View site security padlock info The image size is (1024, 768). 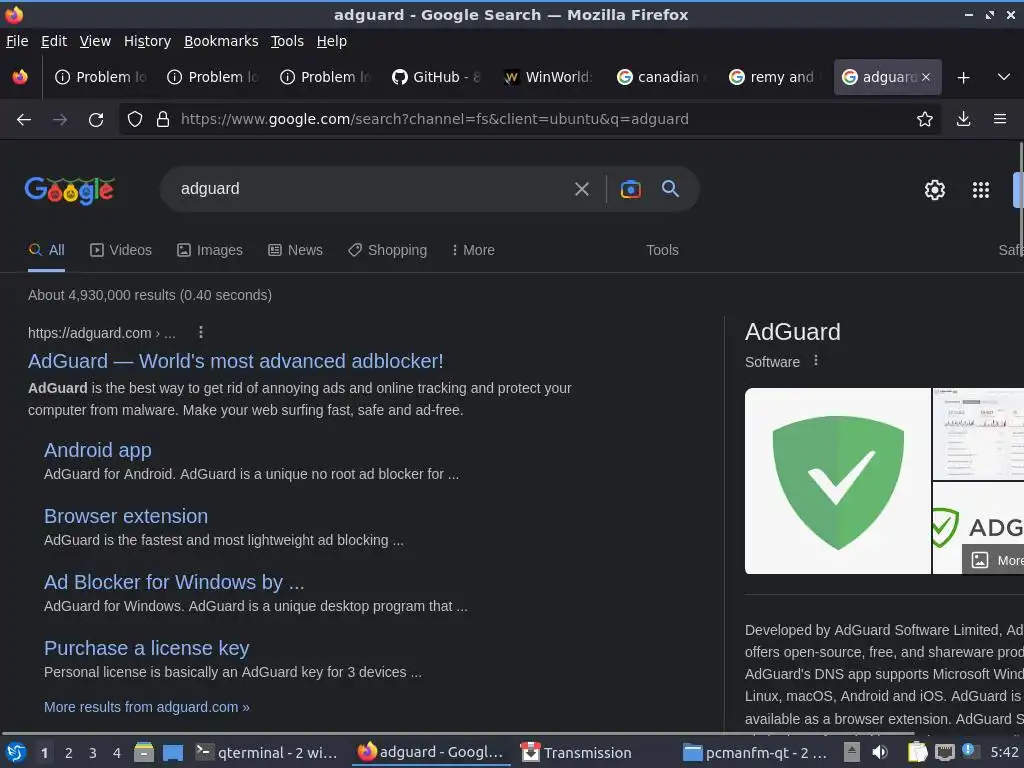(163, 119)
